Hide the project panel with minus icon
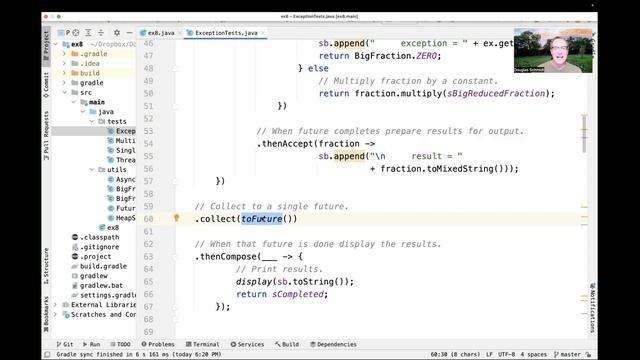The image size is (640, 360). pyautogui.click(x=129, y=33)
